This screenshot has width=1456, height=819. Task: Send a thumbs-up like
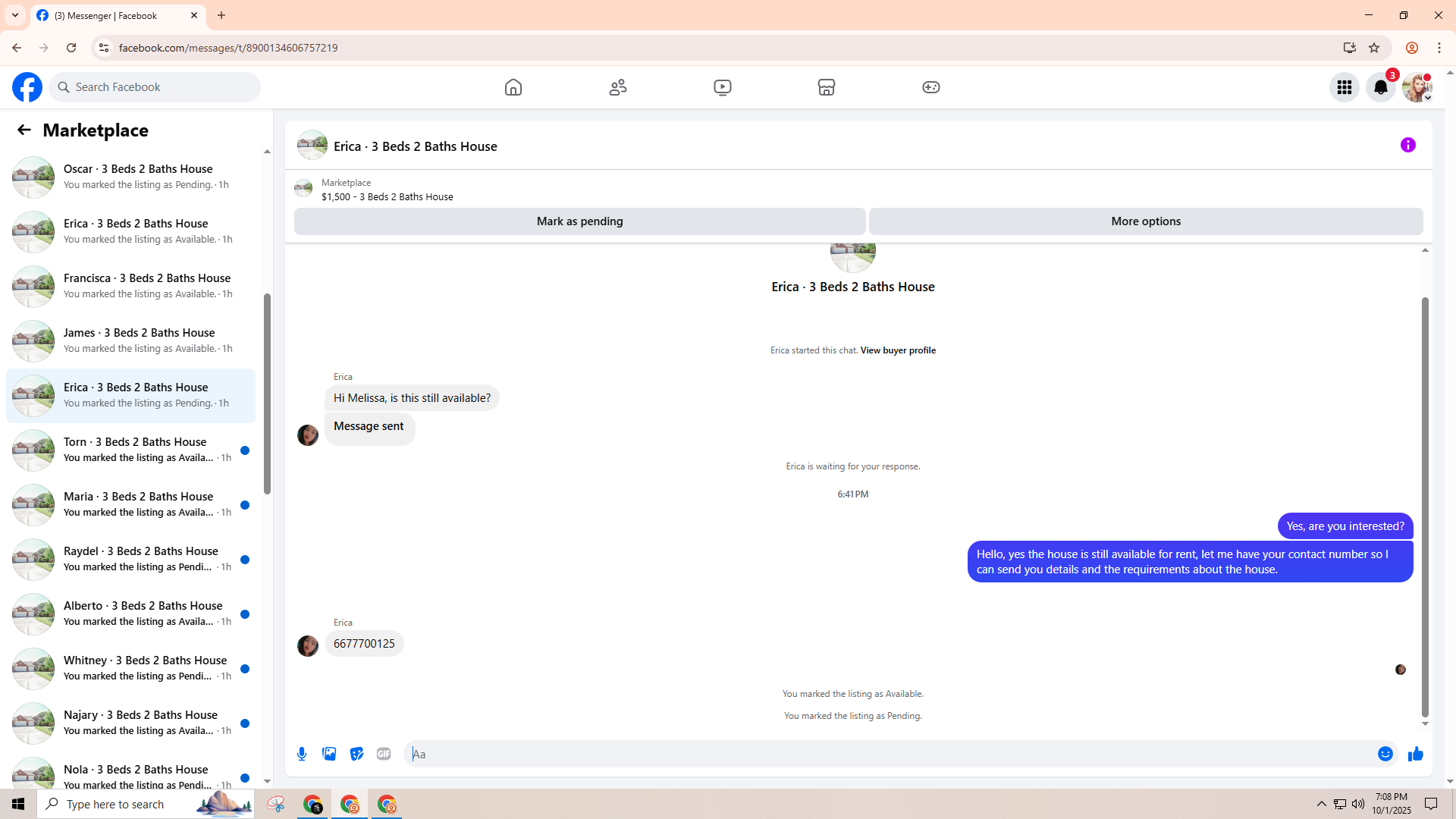pyautogui.click(x=1416, y=754)
